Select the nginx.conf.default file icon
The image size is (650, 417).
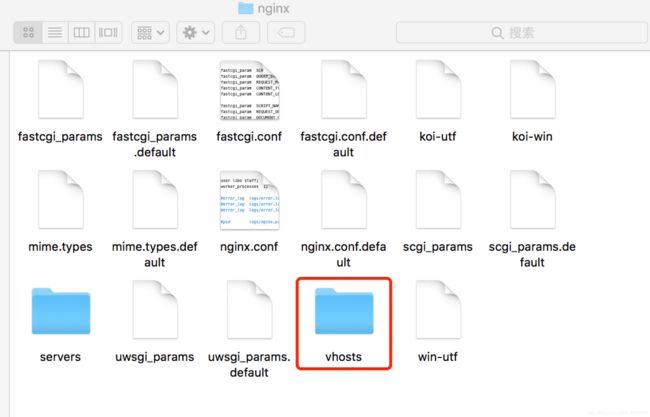[344, 200]
